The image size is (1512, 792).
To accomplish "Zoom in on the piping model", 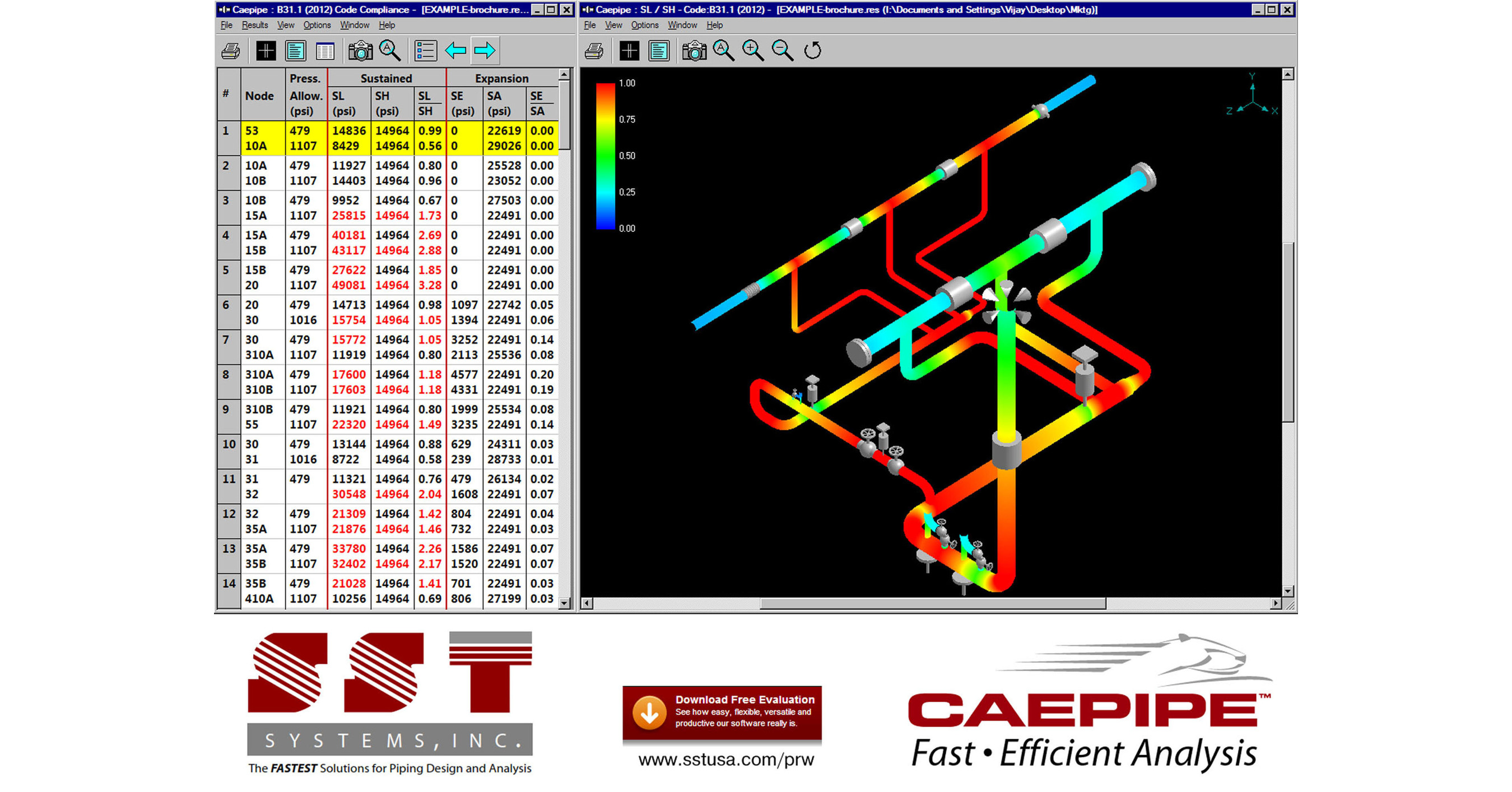I will pos(753,51).
